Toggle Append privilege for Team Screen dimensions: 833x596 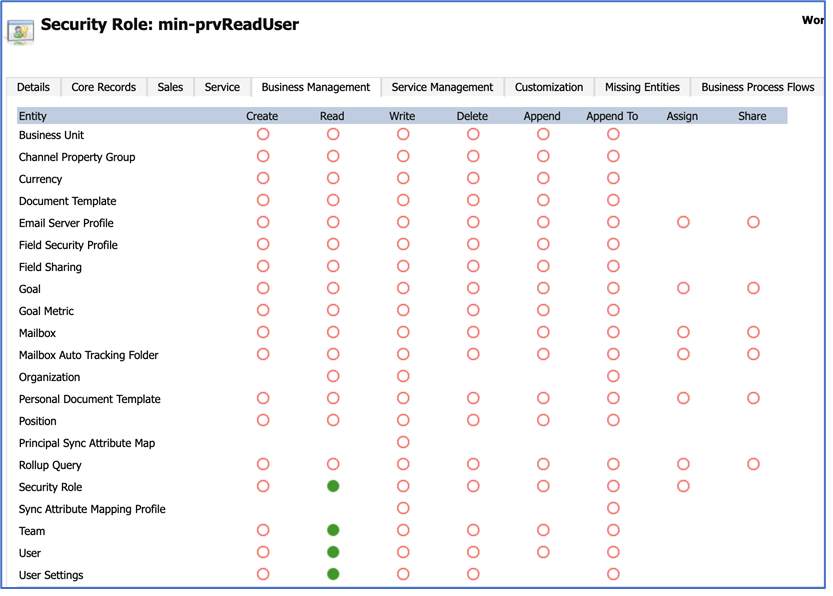[543, 530]
